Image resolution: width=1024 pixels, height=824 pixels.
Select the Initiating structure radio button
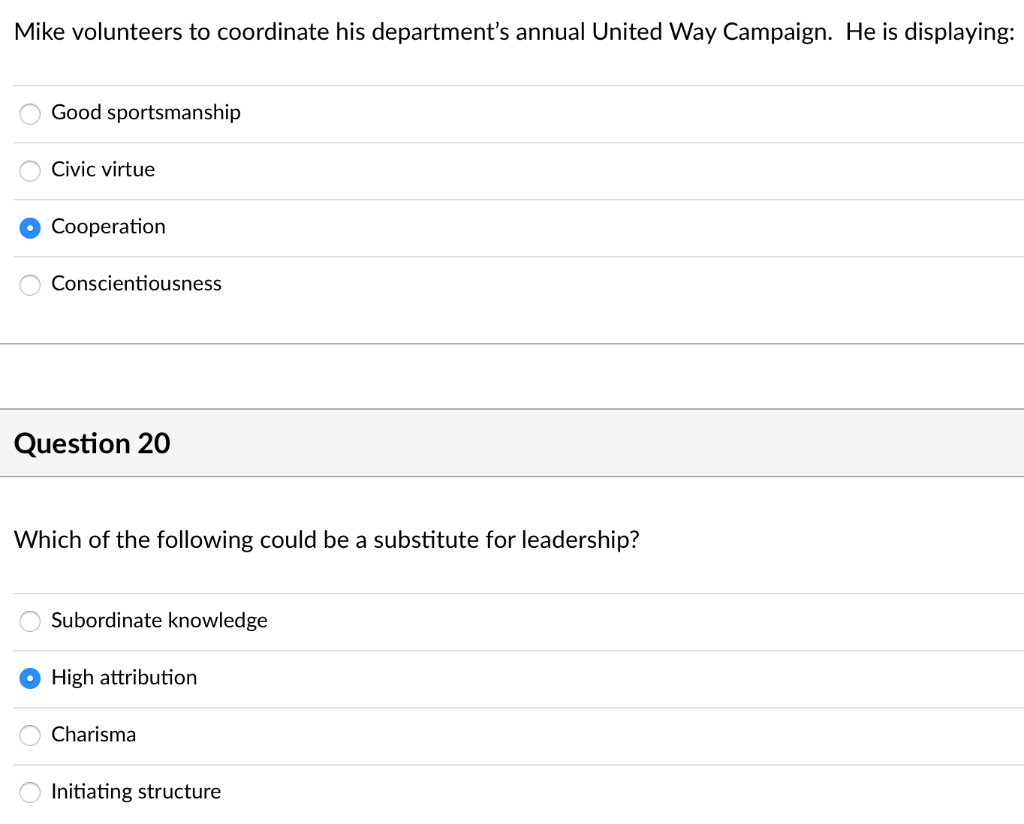coord(30,793)
